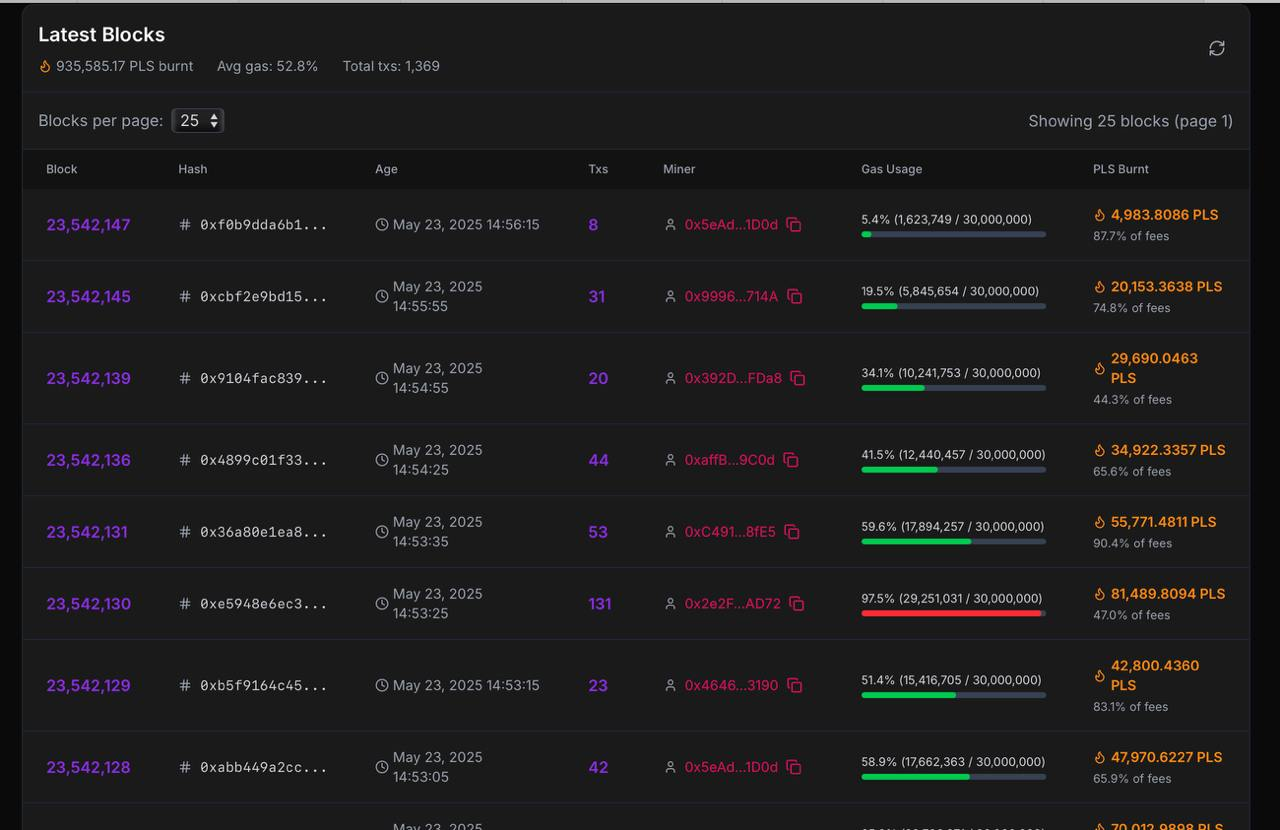Click the Age column header
1280x830 pixels.
pyautogui.click(x=386, y=169)
